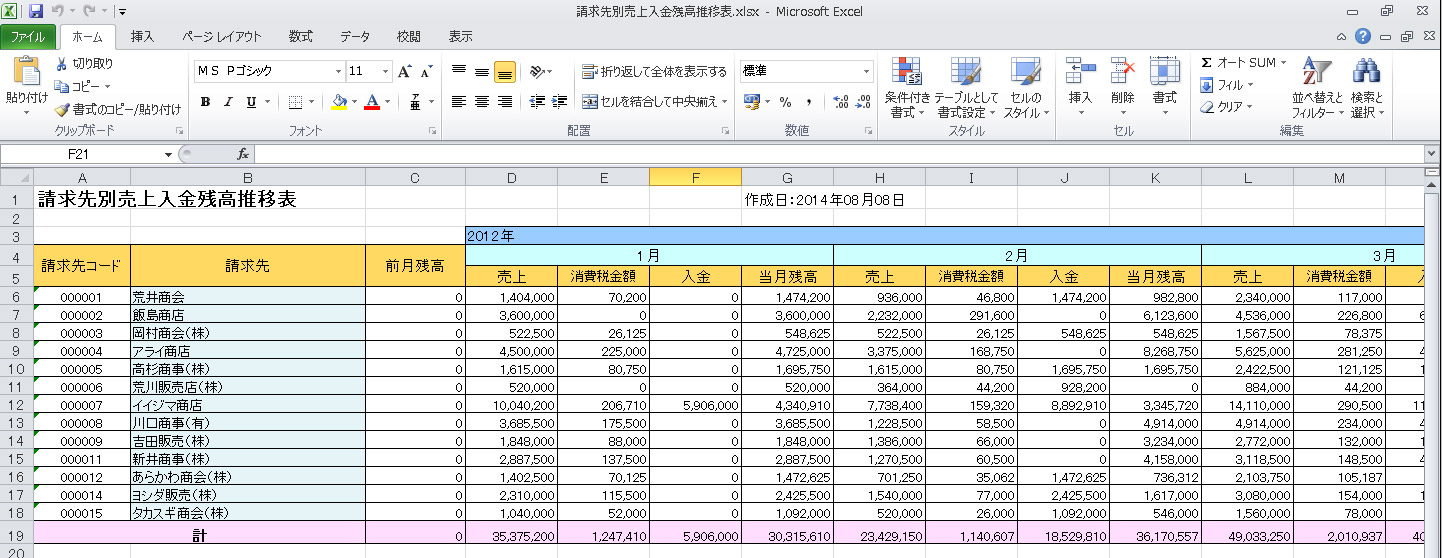The width and height of the screenshot is (1442, 558).
Task: Click the middle vertical align icon
Action: (482, 71)
